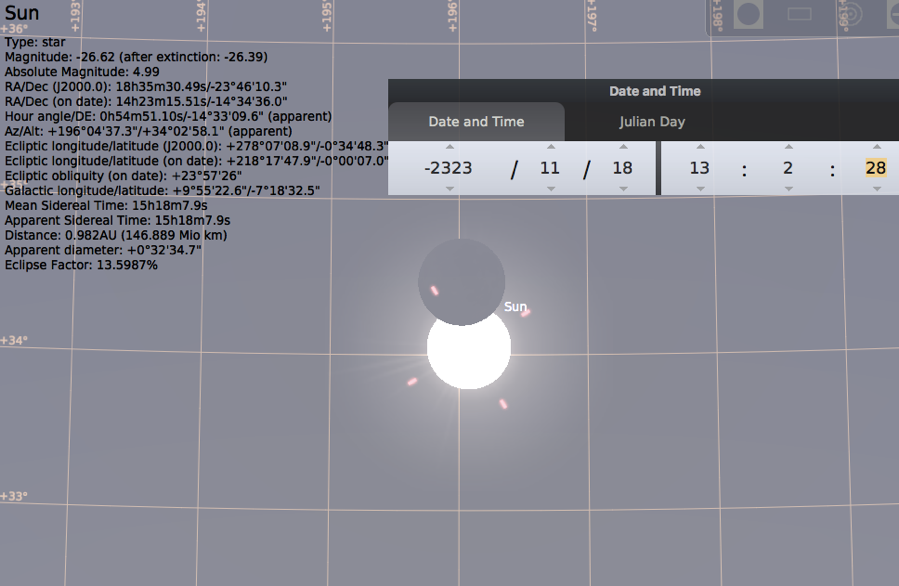
Task: Raise the hour above 13
Action: [700, 147]
